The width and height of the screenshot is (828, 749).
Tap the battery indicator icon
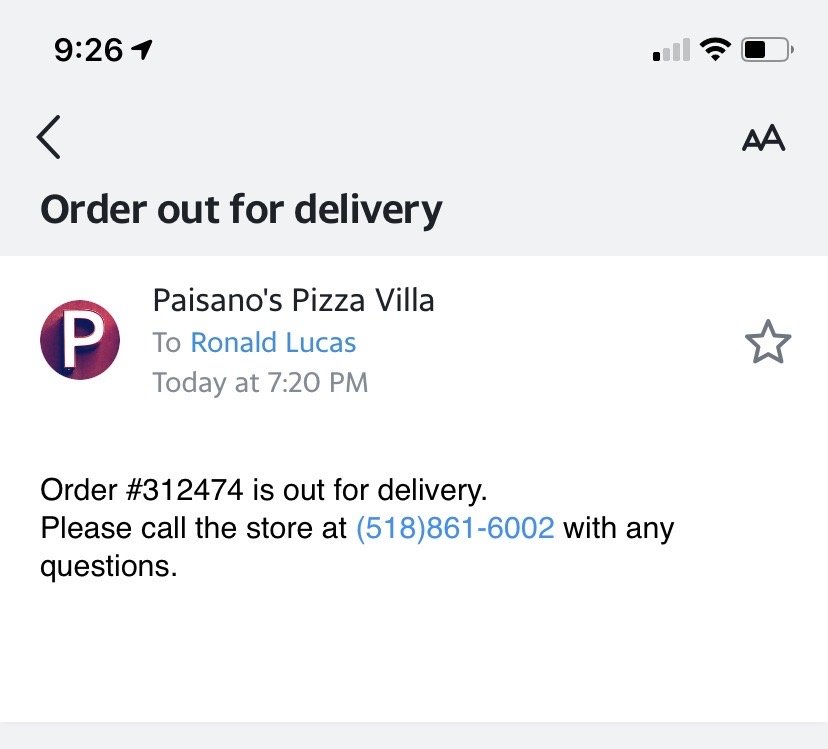767,50
